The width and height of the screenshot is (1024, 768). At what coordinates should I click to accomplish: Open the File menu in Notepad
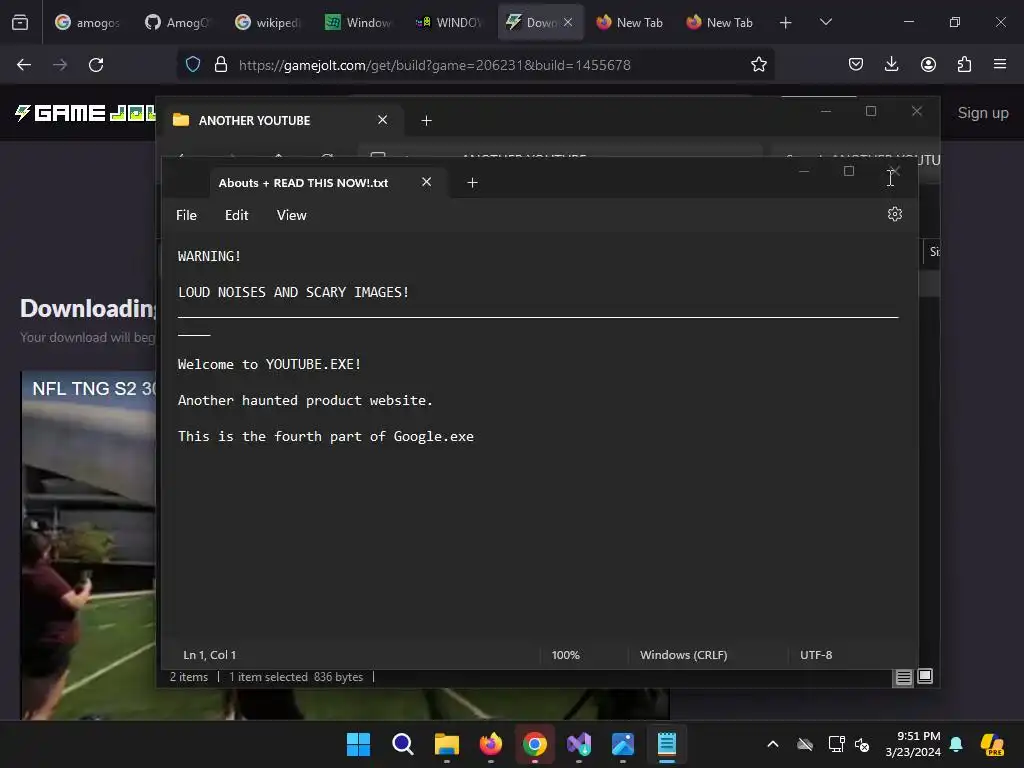click(186, 215)
